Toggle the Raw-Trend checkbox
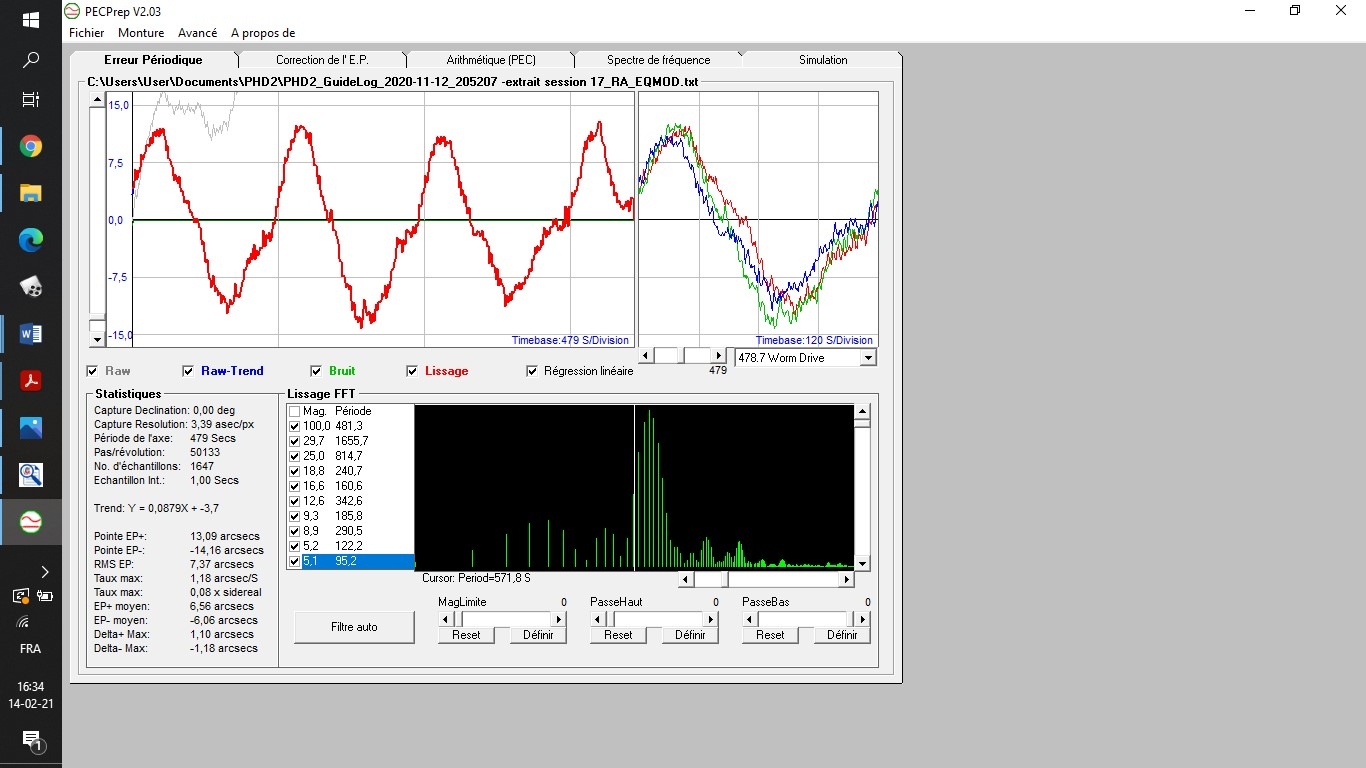The image size is (1366, 768). pyautogui.click(x=188, y=371)
